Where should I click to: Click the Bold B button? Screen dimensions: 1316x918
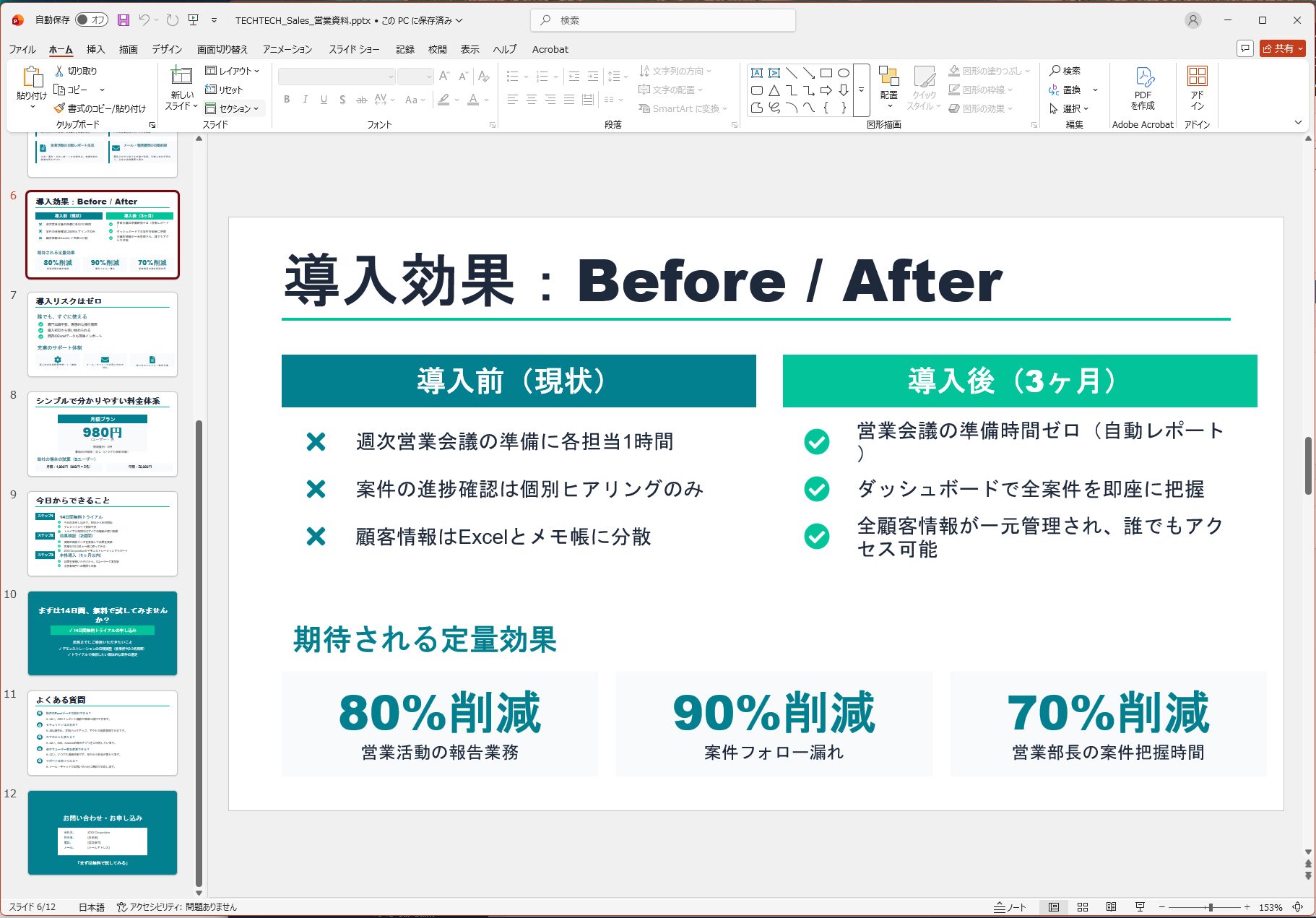(287, 100)
